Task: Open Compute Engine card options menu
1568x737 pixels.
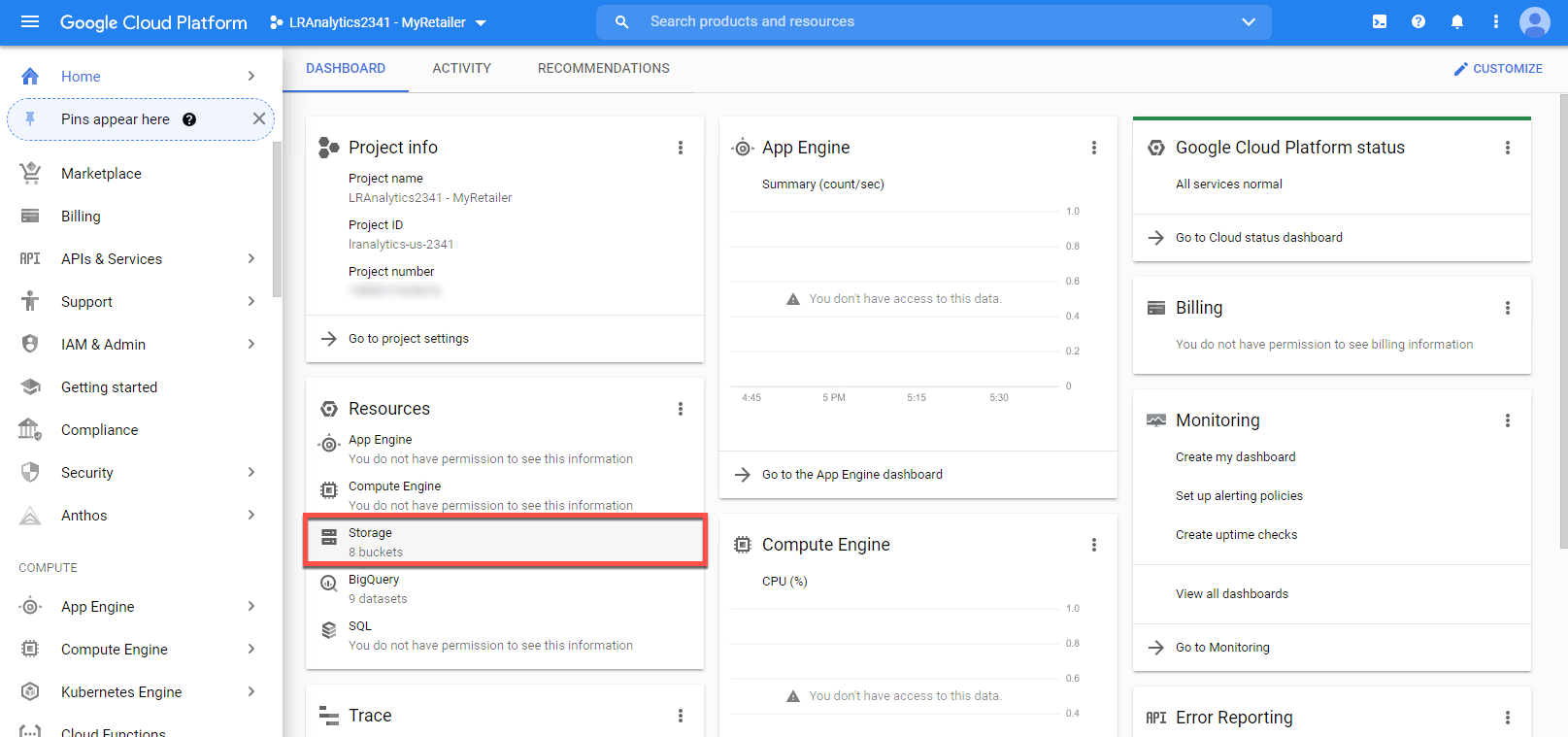Action: tap(1094, 545)
